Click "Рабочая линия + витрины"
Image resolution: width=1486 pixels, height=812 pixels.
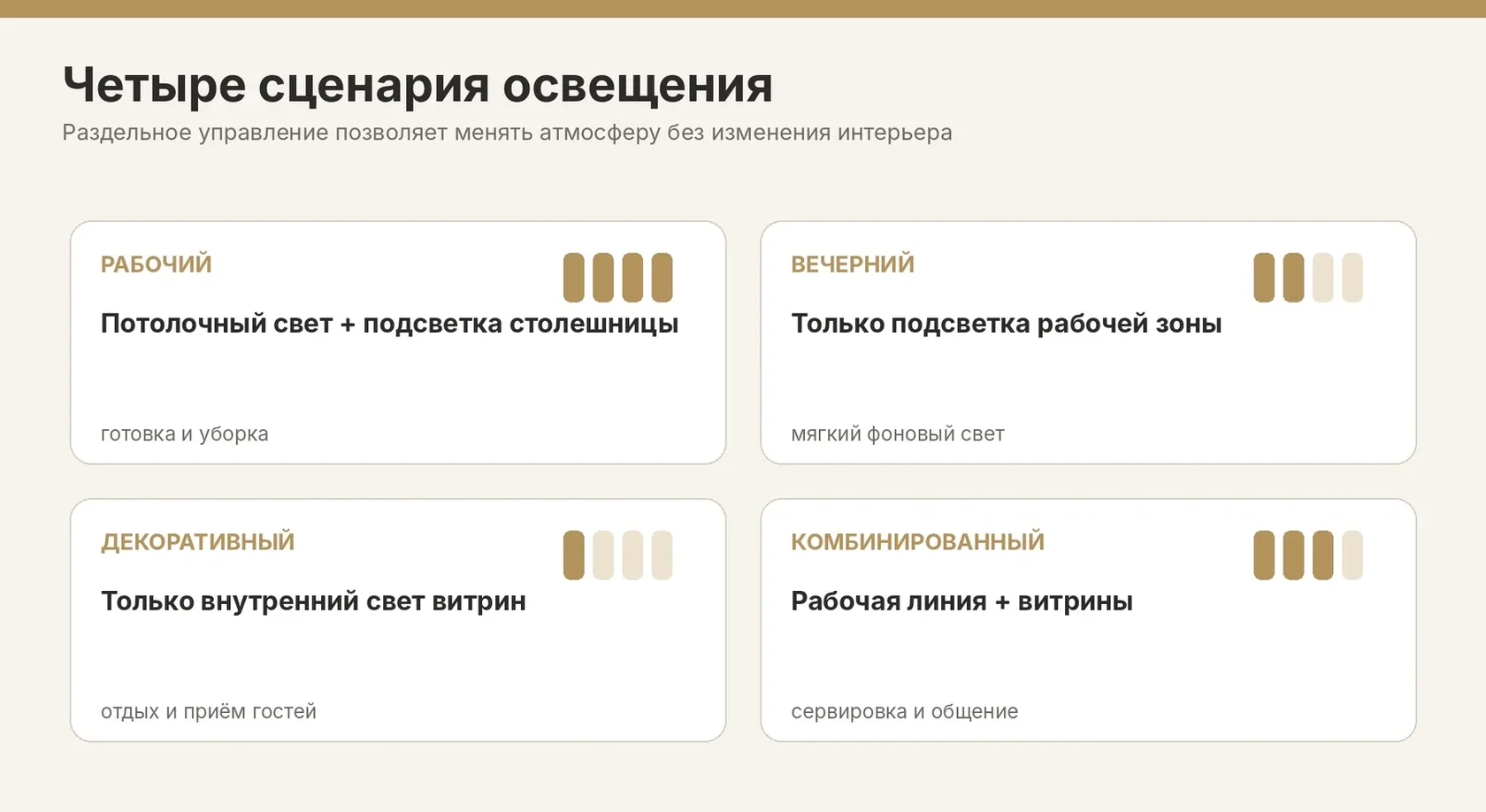coord(961,601)
